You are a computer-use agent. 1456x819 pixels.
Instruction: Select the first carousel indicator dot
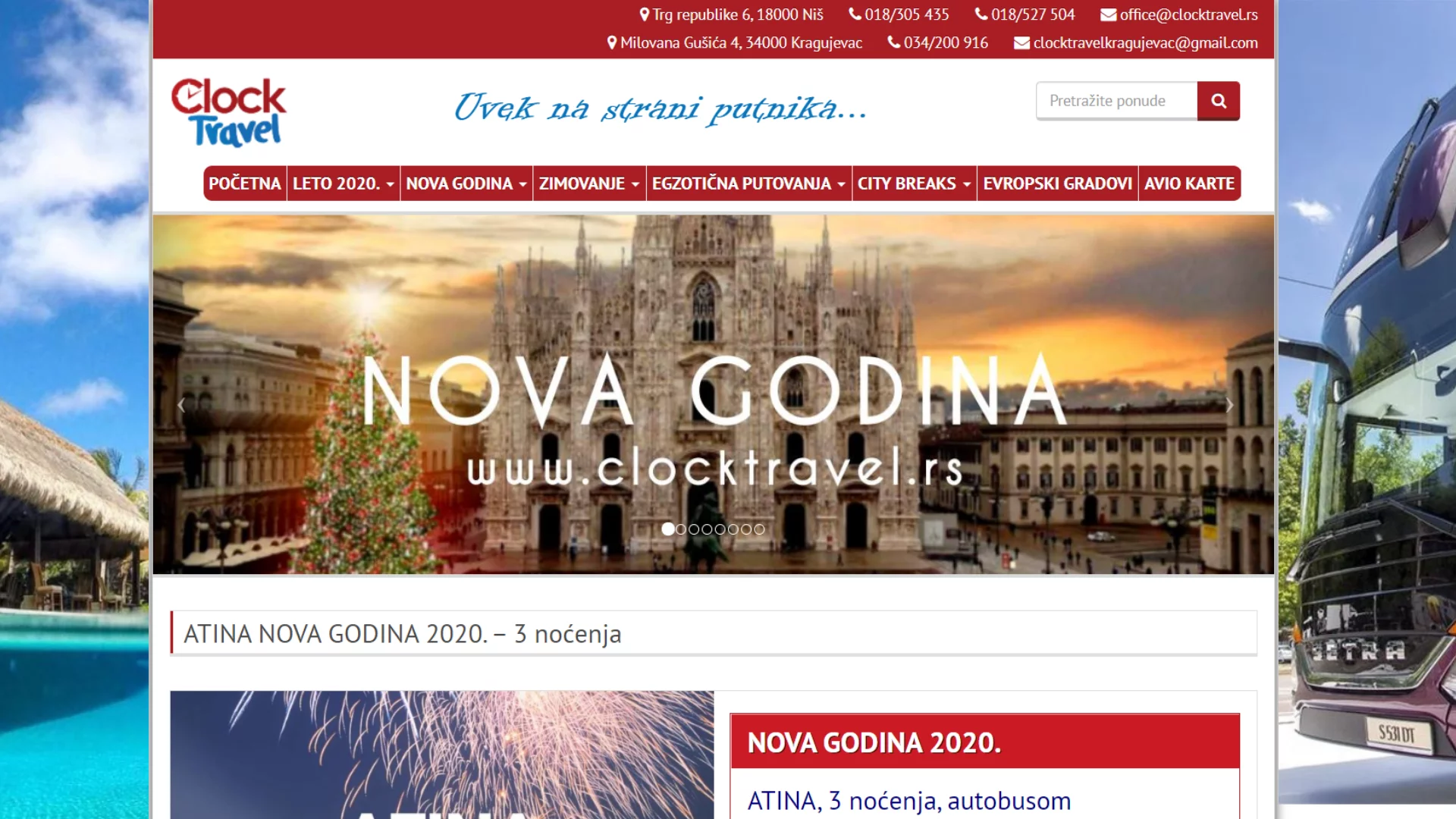[x=667, y=529]
